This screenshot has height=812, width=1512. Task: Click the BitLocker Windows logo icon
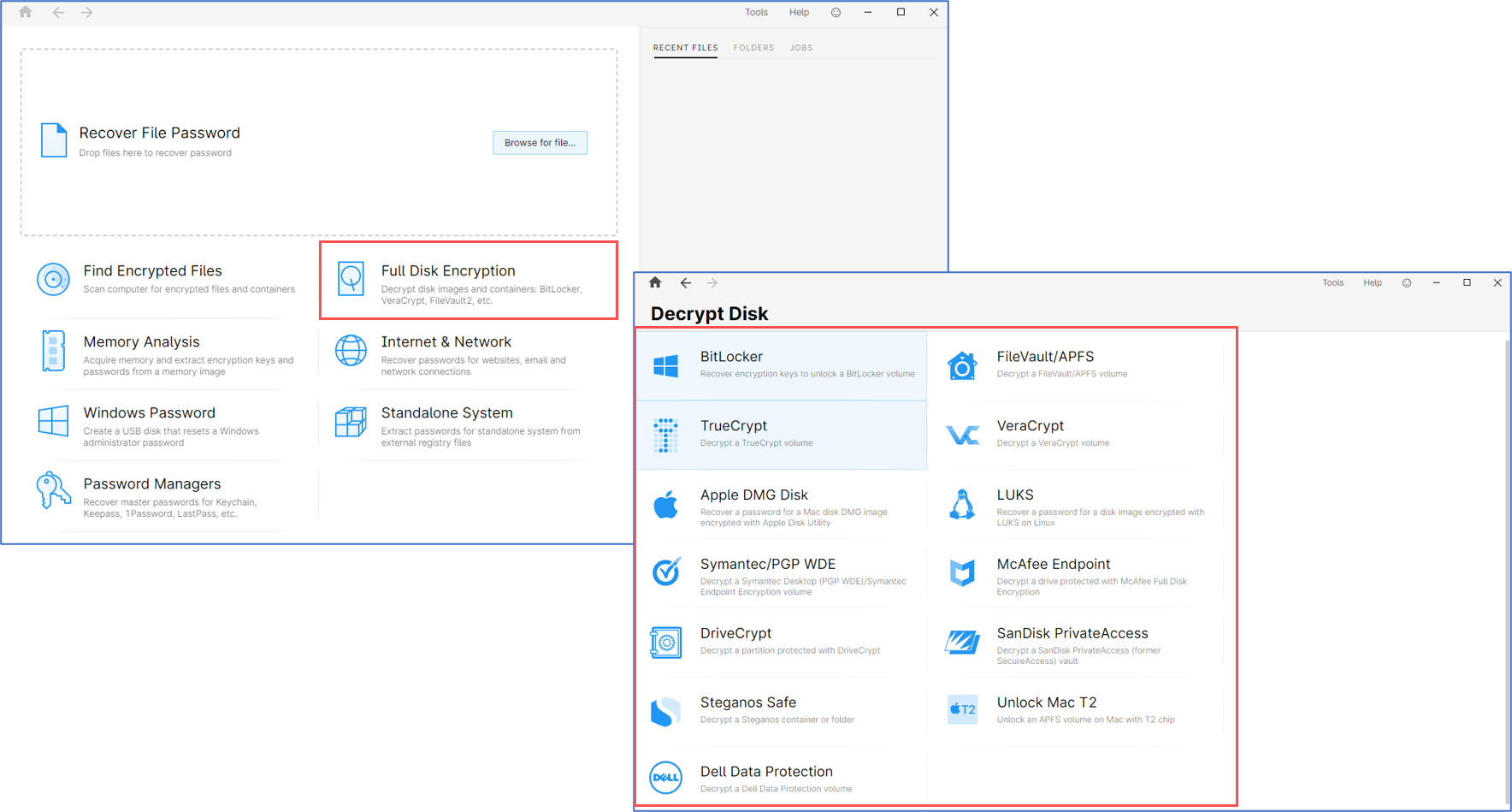666,365
